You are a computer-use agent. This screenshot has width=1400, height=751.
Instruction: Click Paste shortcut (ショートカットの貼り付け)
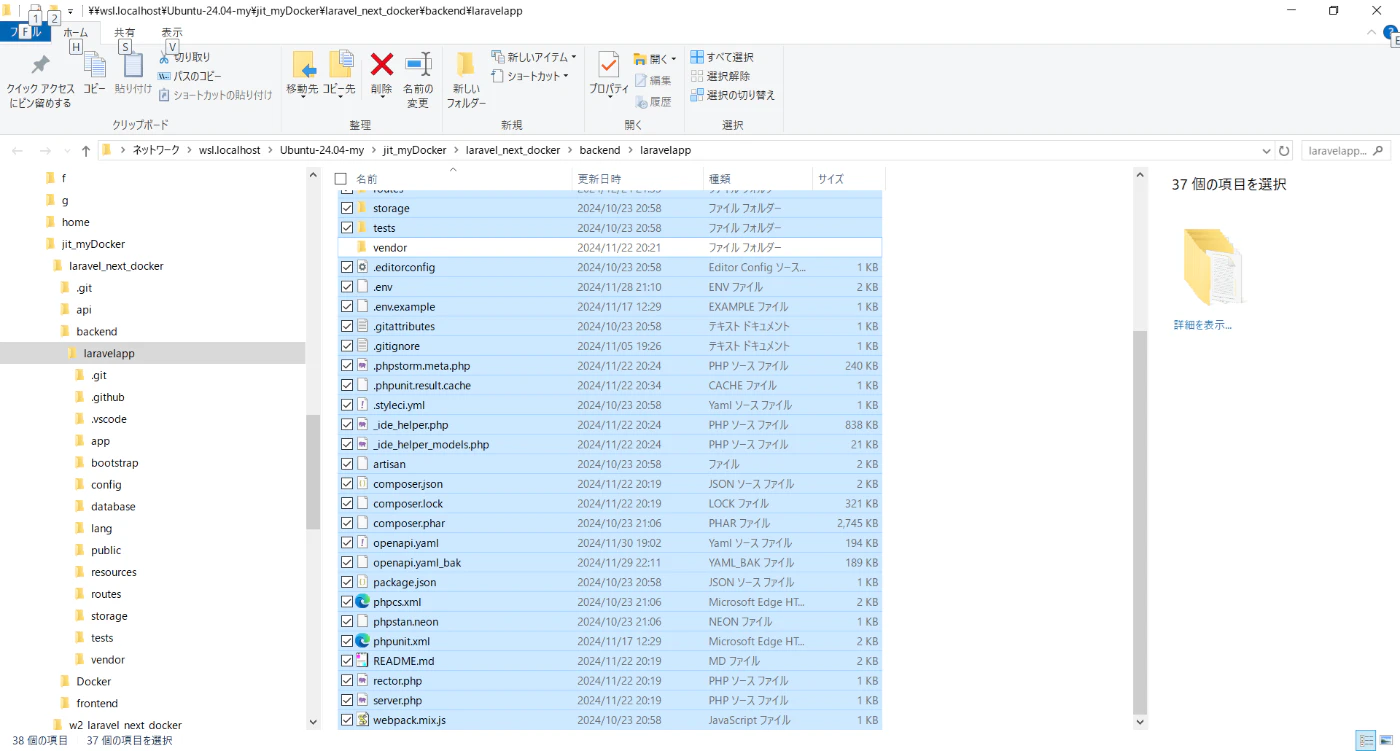coord(215,95)
